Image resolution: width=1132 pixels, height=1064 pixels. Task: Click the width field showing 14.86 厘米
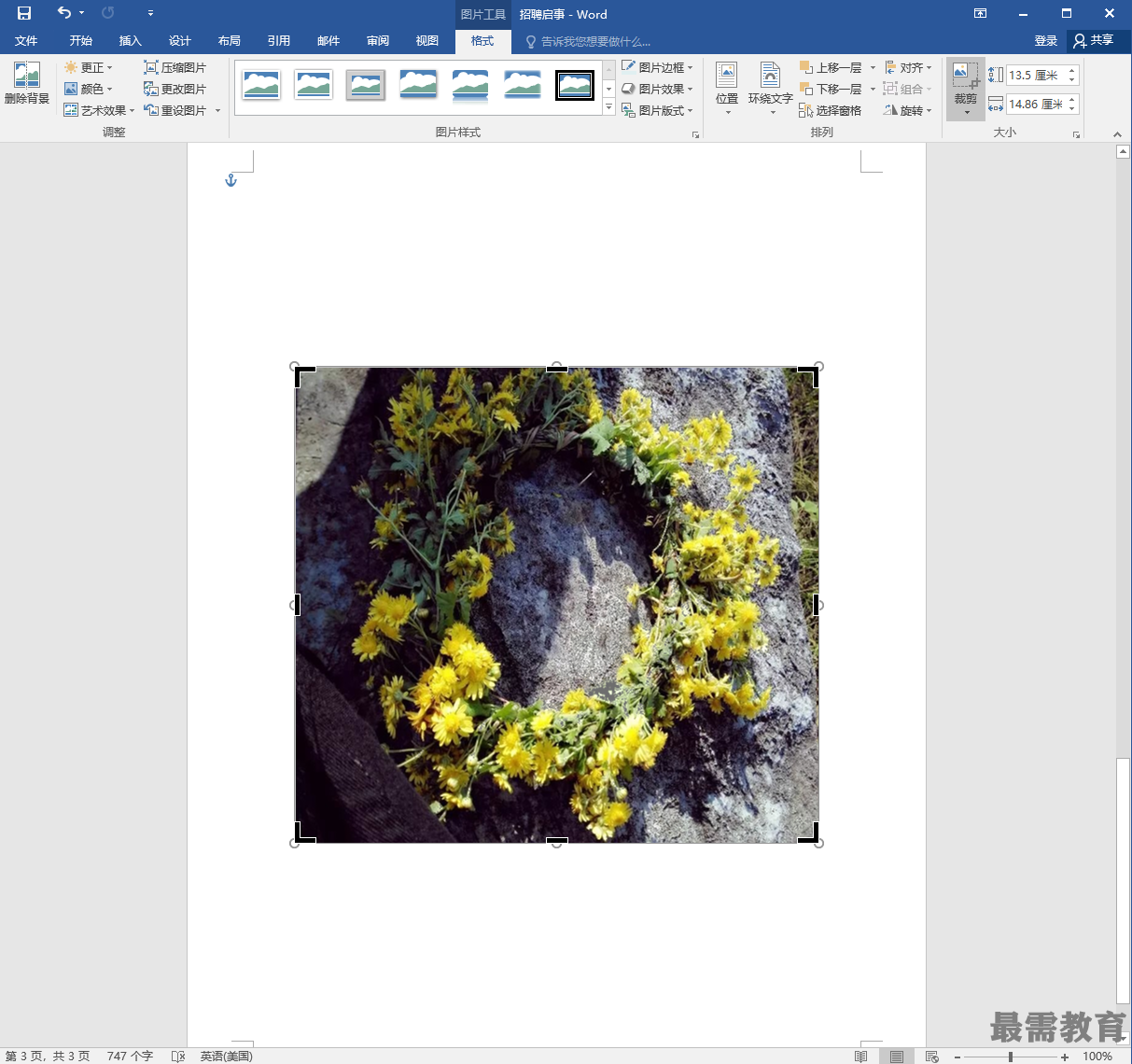pyautogui.click(x=1035, y=104)
